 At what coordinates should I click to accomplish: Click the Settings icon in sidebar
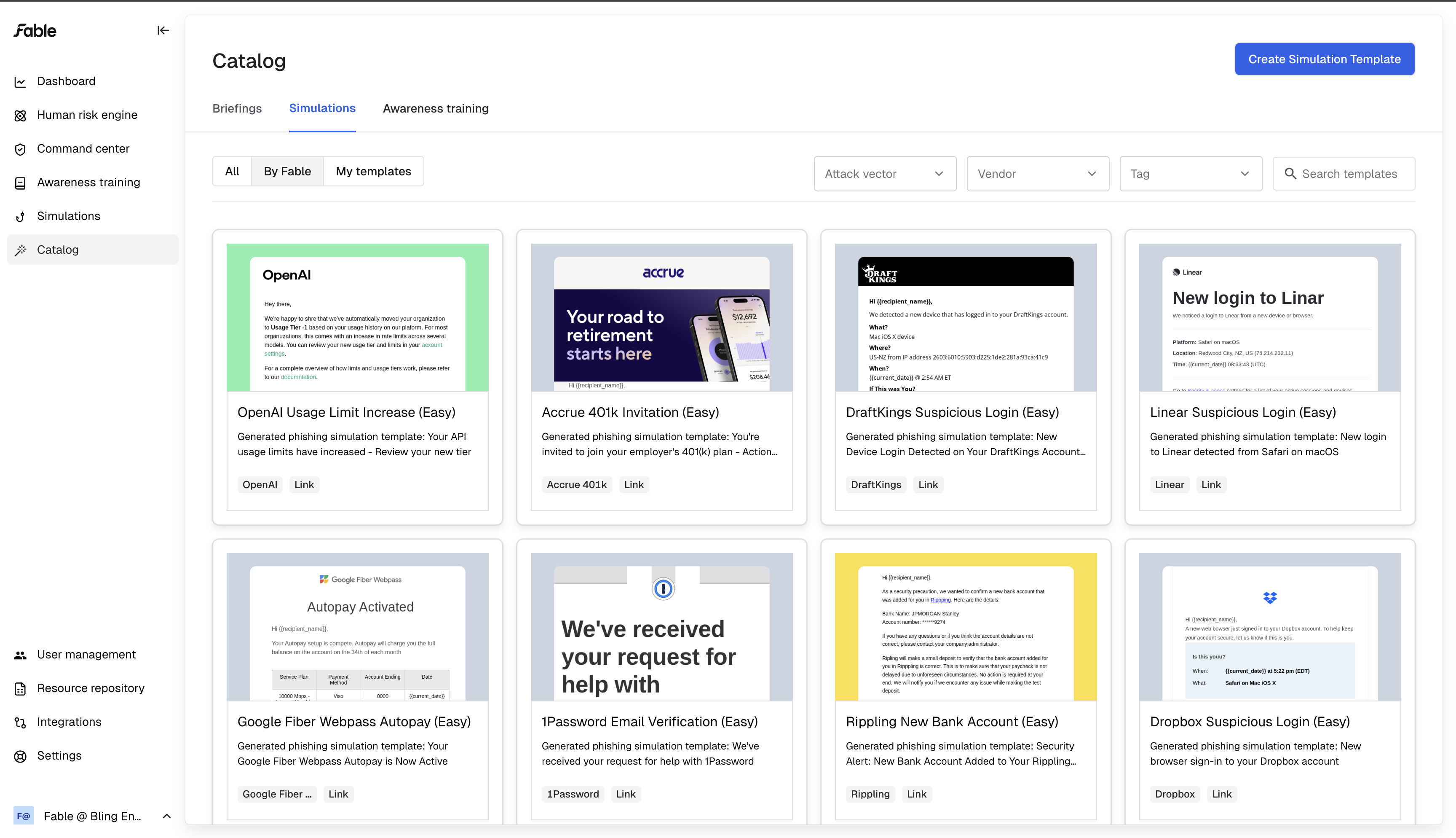tap(20, 756)
